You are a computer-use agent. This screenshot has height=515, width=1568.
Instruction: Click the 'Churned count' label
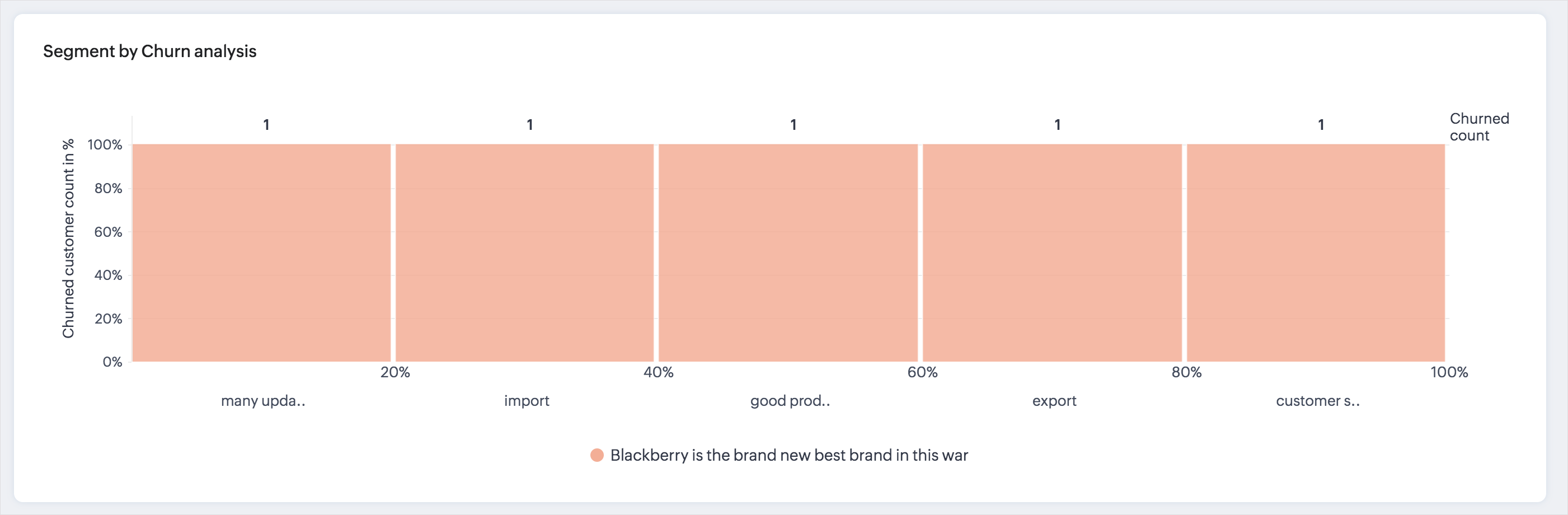[1479, 127]
